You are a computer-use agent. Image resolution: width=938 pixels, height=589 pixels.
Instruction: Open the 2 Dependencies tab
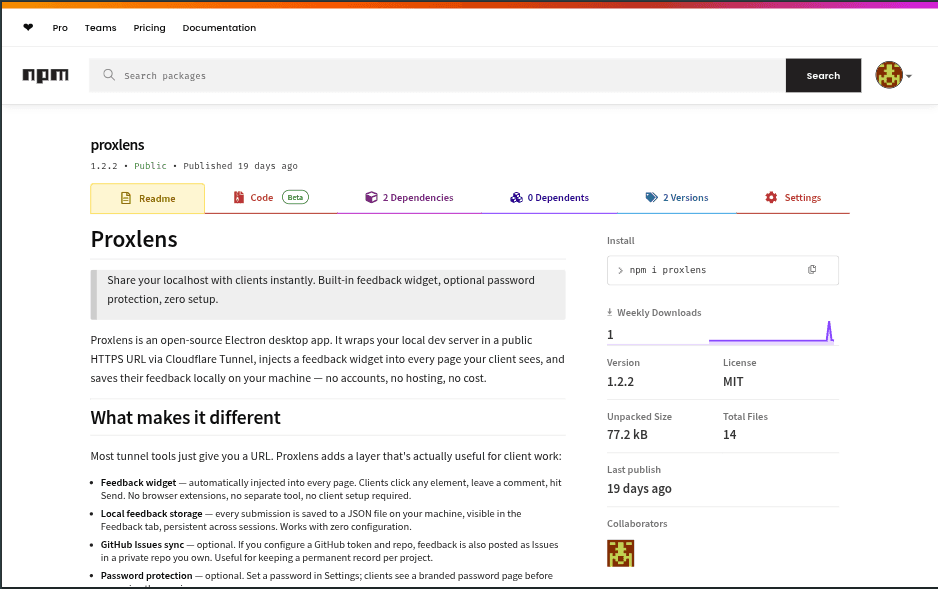417,198
